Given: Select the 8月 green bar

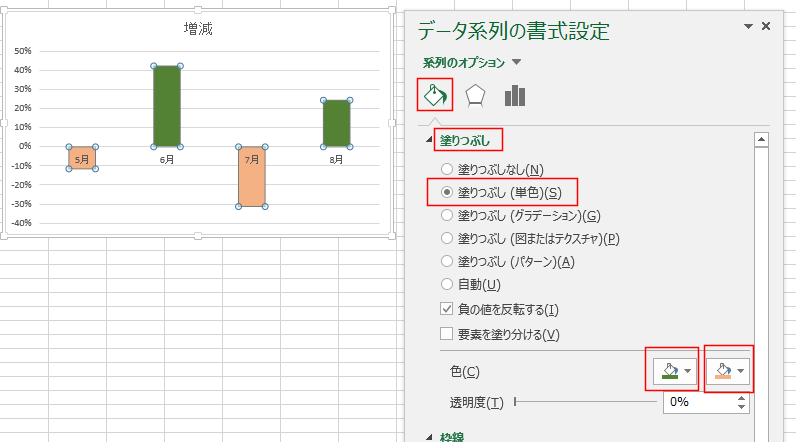Looking at the screenshot, I should 337,123.
